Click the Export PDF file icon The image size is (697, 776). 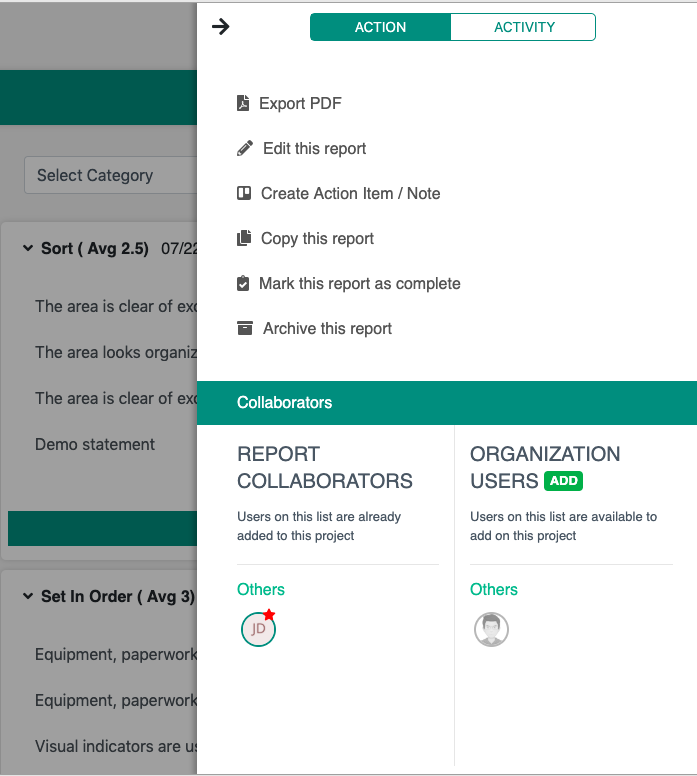pos(242,103)
